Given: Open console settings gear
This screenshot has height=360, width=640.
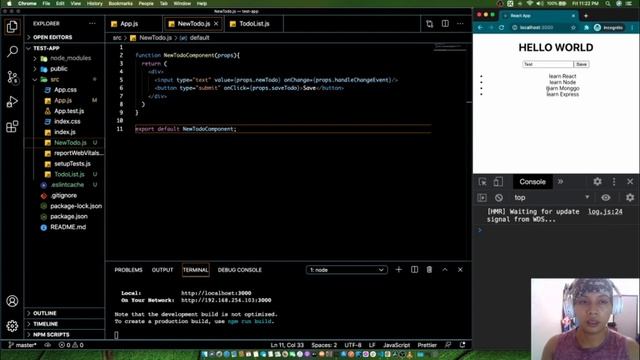Looking at the screenshot, I should coord(630,198).
